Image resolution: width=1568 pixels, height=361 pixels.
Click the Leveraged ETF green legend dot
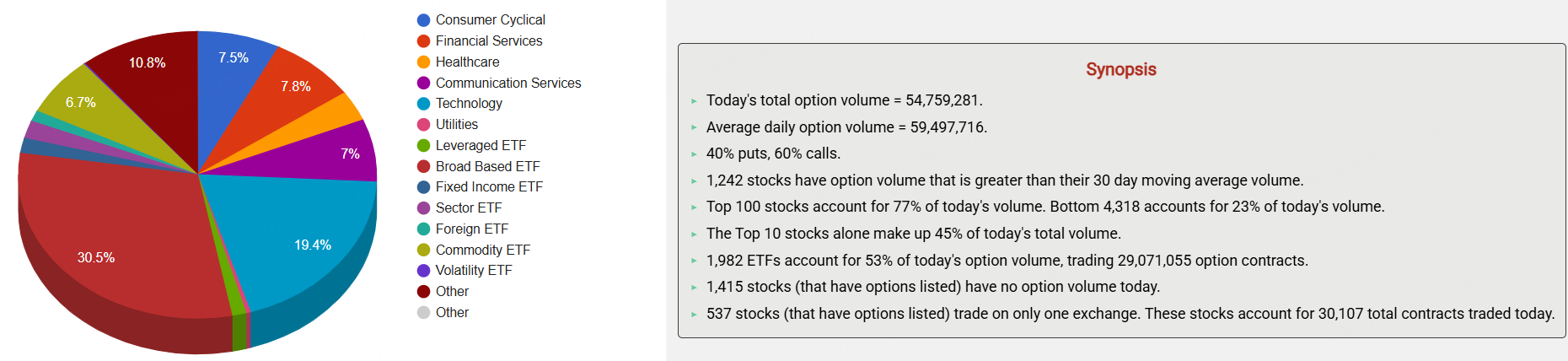pos(424,145)
